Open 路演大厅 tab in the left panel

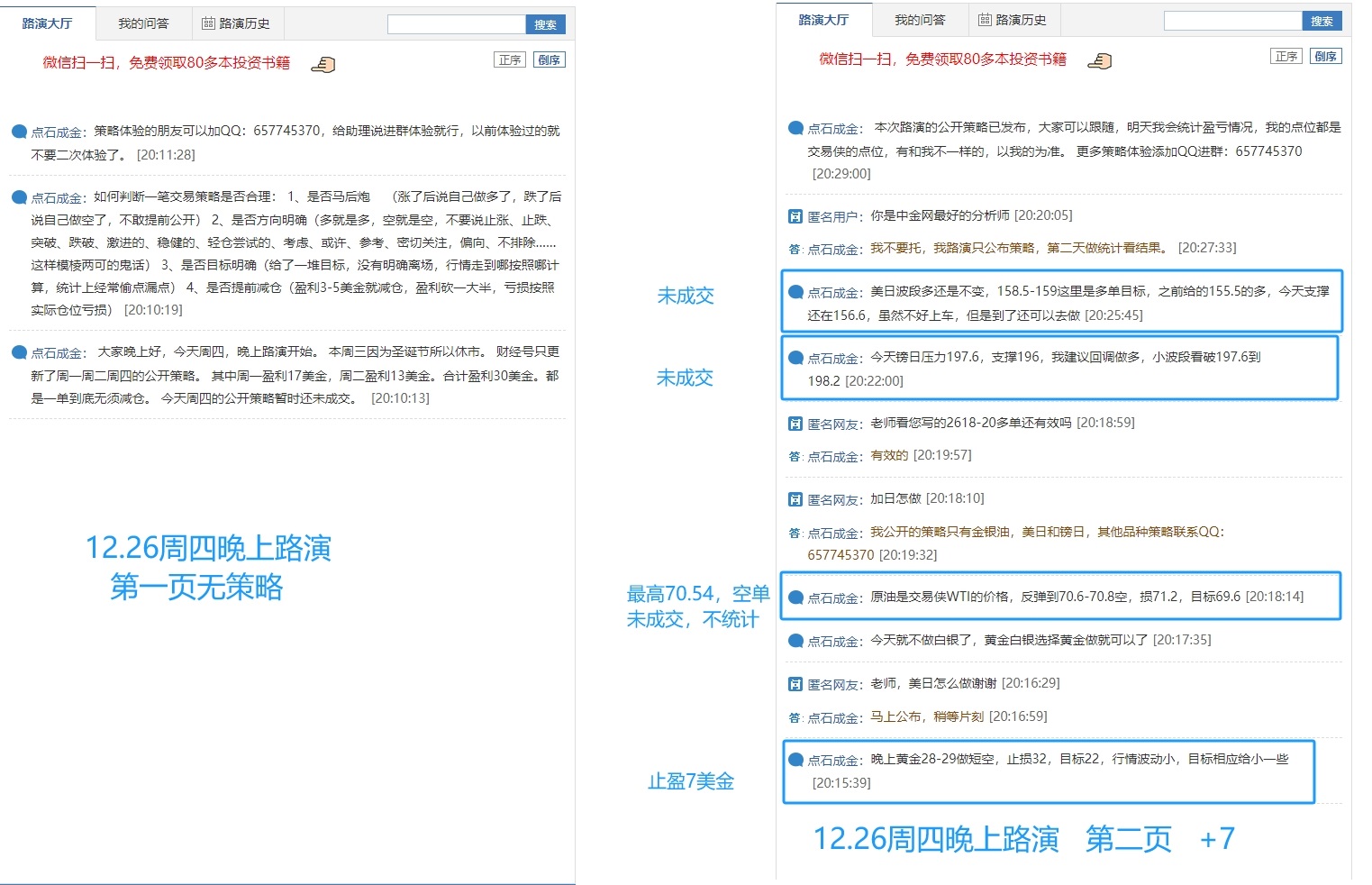coord(47,23)
